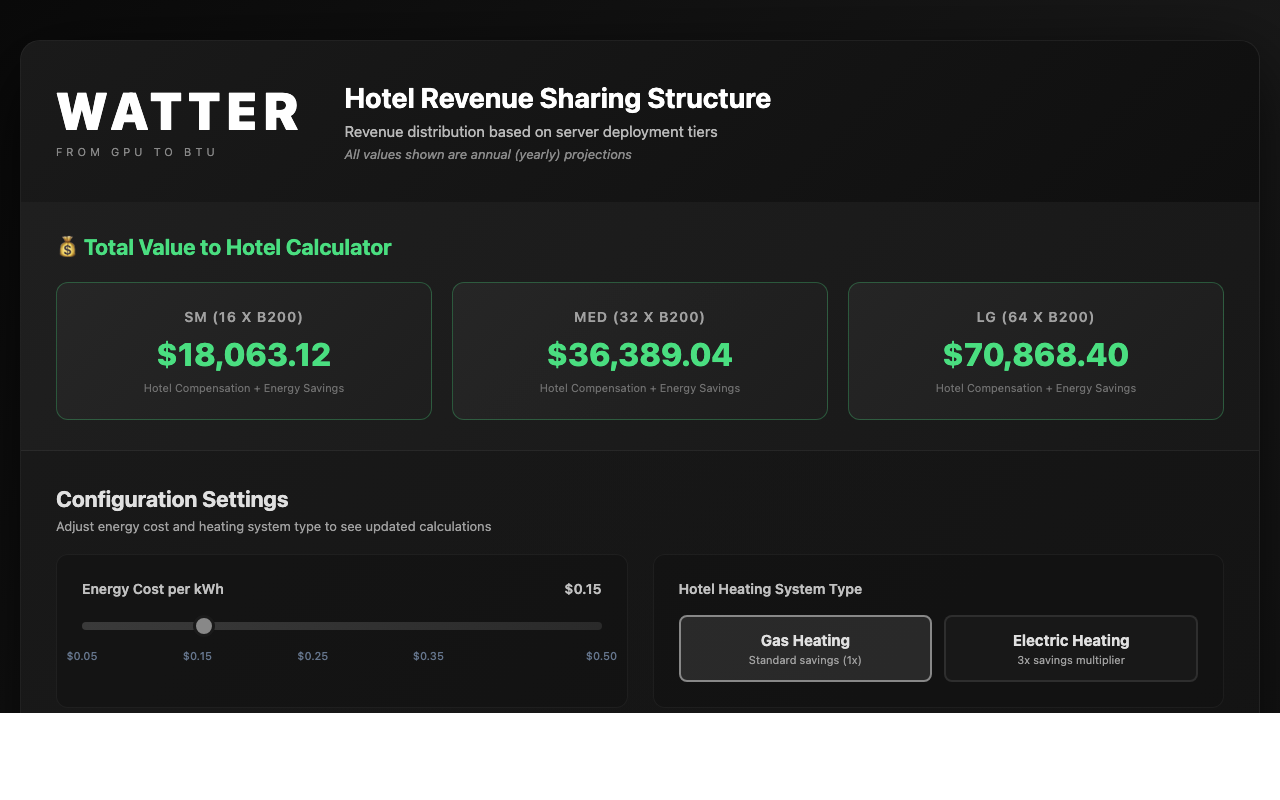The height and width of the screenshot is (800, 1280).
Task: Click the Hotel Heating System Type label
Action: pos(770,589)
